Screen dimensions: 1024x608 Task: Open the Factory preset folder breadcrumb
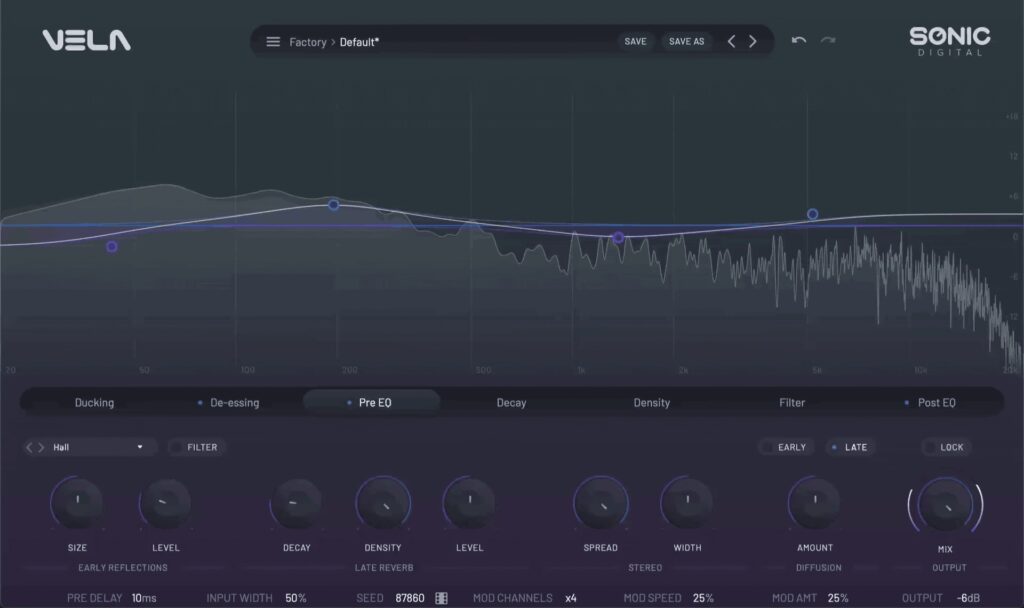[308, 42]
